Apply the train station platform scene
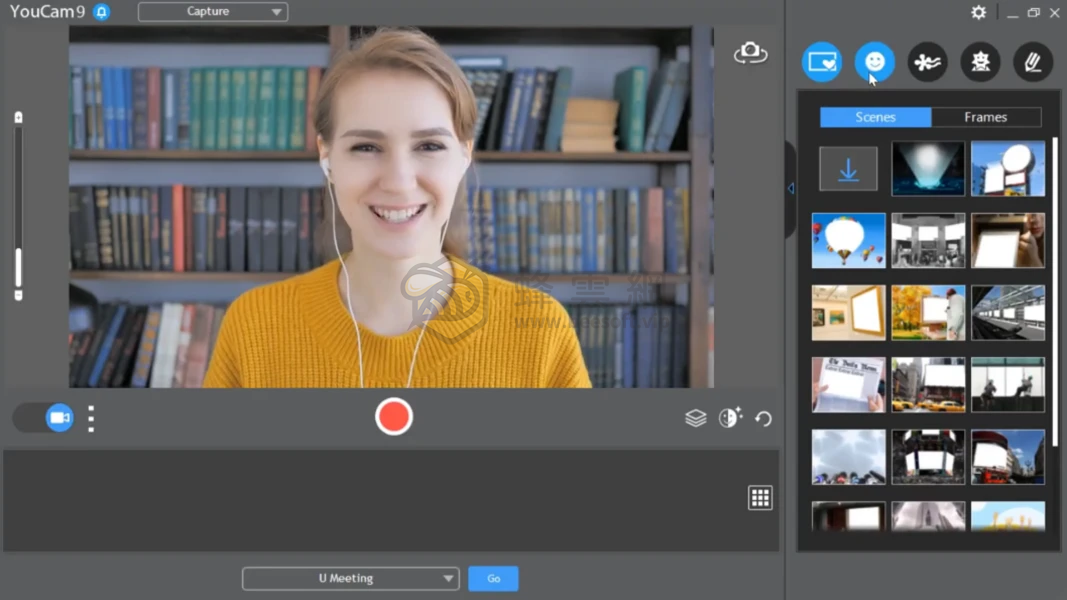Viewport: 1067px width, 600px height. point(1008,313)
